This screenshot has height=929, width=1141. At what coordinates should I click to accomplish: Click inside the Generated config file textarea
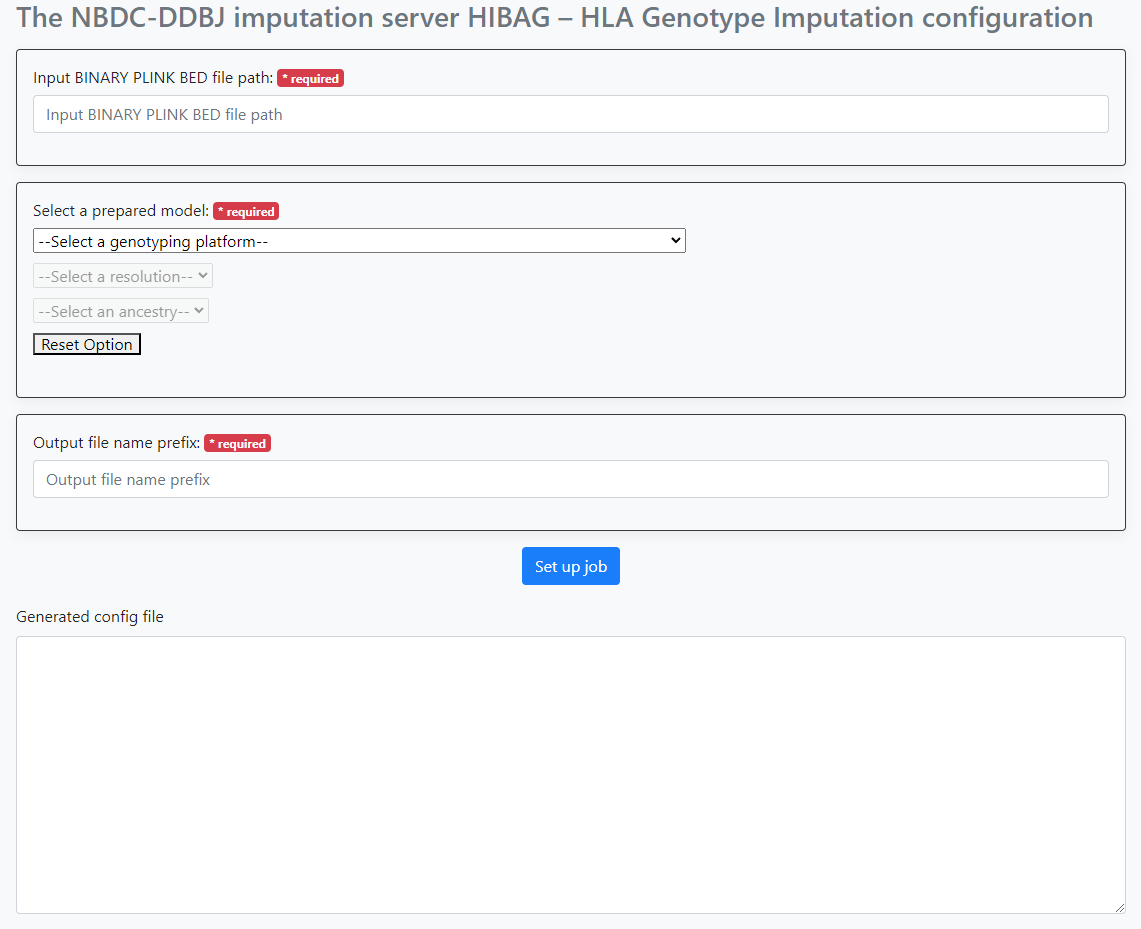(570, 775)
